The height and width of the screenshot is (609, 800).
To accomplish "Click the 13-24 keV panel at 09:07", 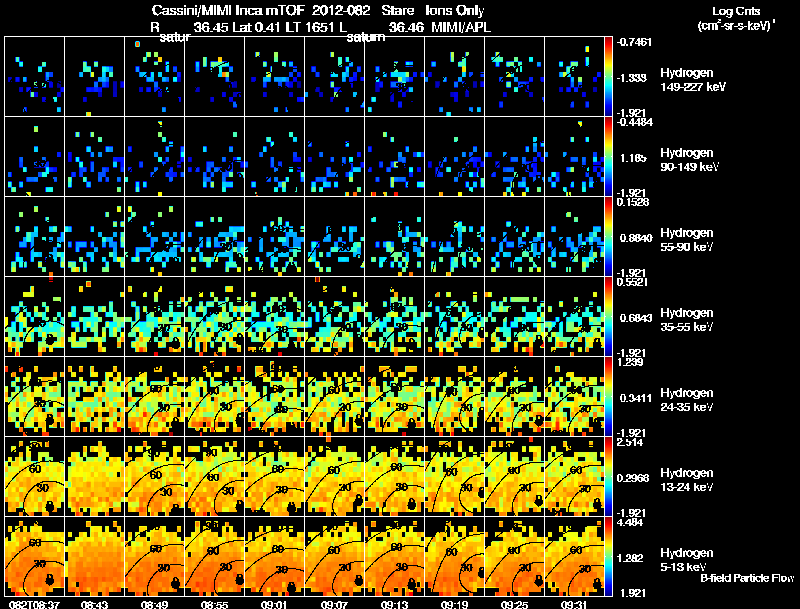I will tap(335, 476).
